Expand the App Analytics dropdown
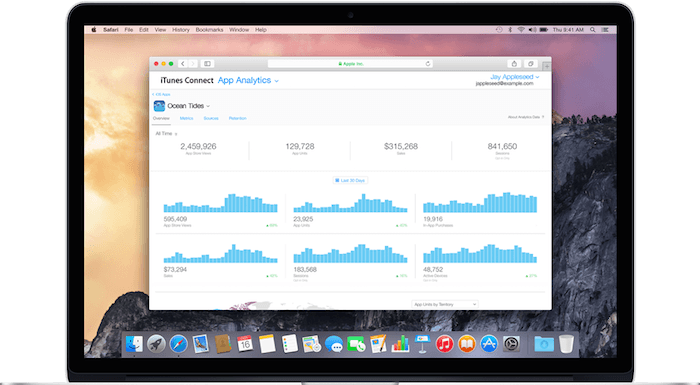This screenshot has width=700, height=385. click(248, 80)
